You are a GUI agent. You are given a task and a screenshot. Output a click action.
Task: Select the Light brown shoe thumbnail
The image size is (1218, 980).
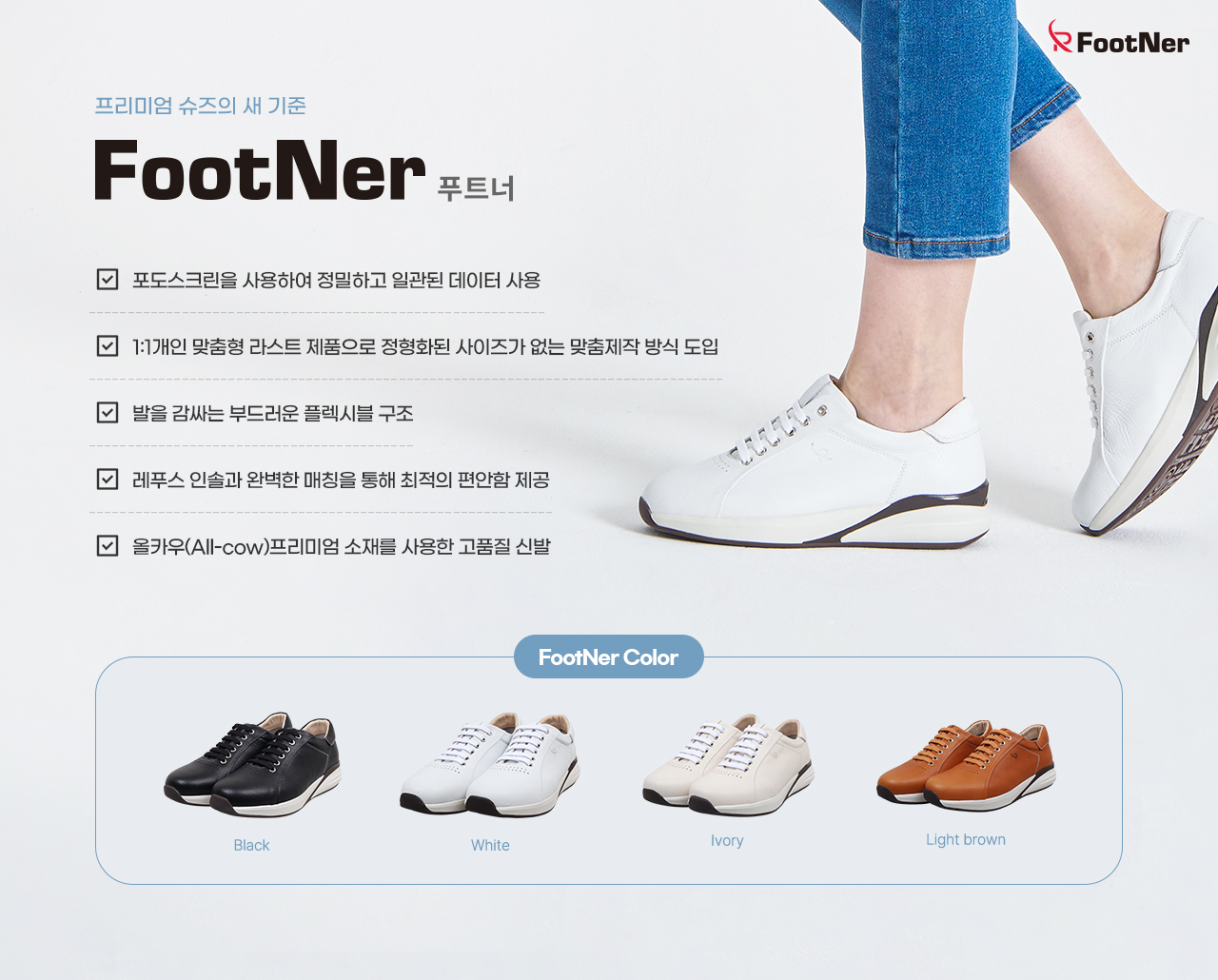click(966, 765)
